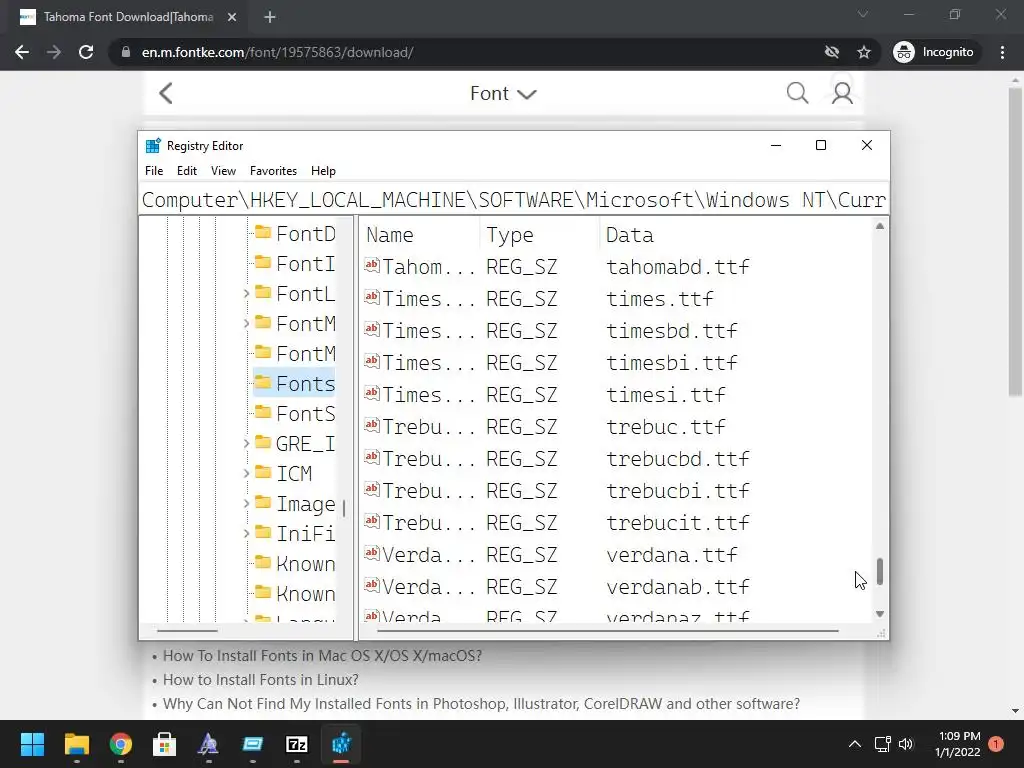Click string icon of times.ttf entry

[x=372, y=297]
